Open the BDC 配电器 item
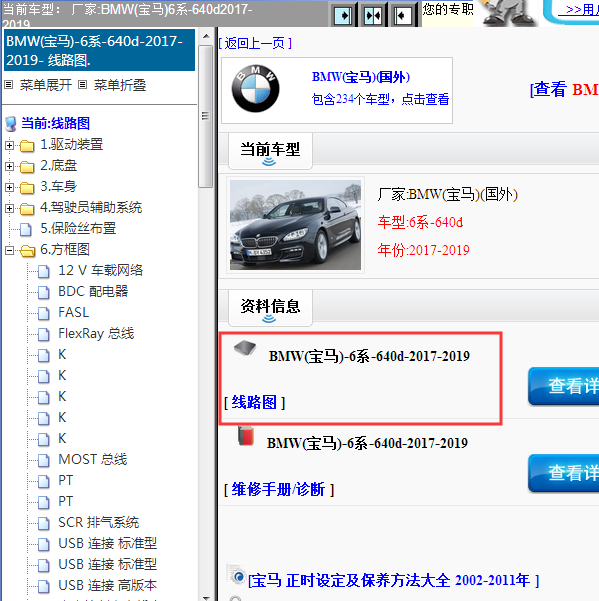The width and height of the screenshot is (599, 601). (93, 292)
